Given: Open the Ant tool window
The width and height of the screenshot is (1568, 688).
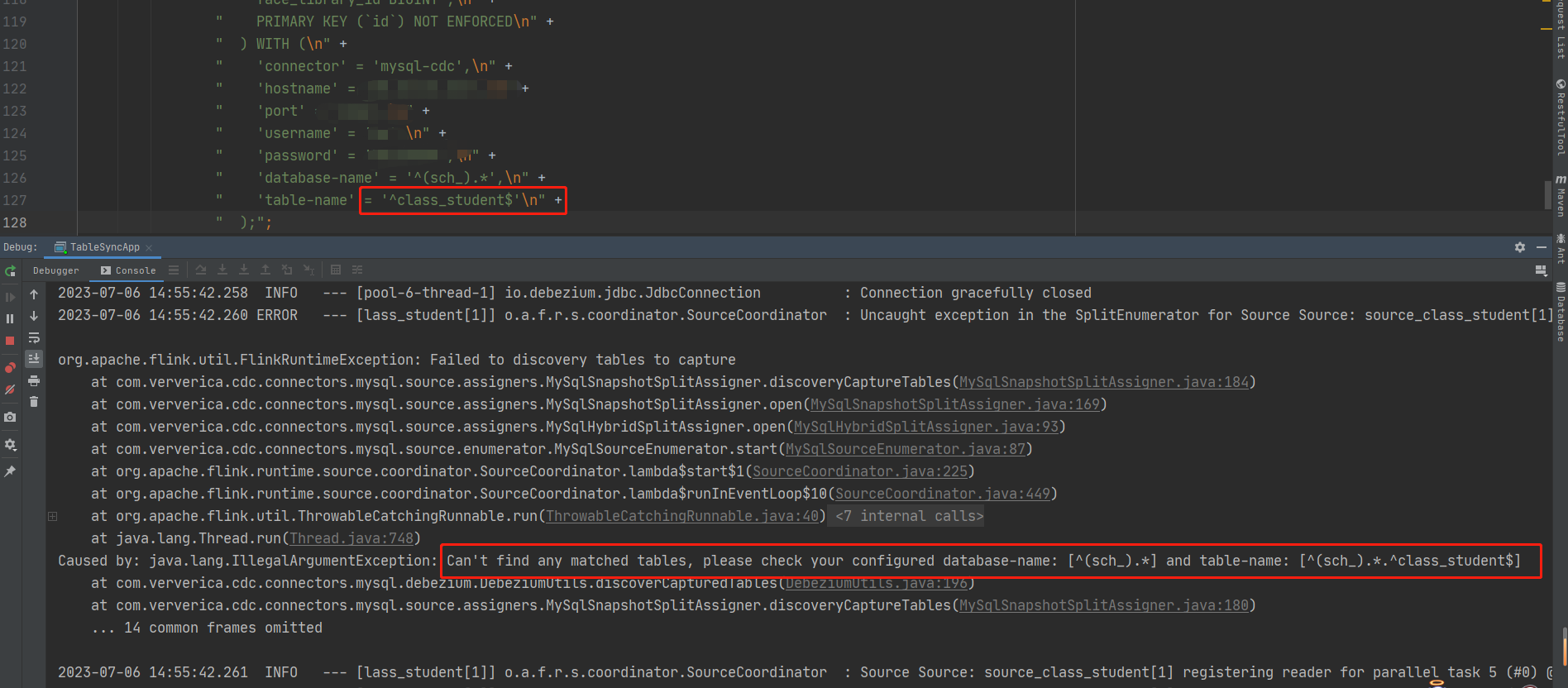Looking at the screenshot, I should [x=1561, y=249].
